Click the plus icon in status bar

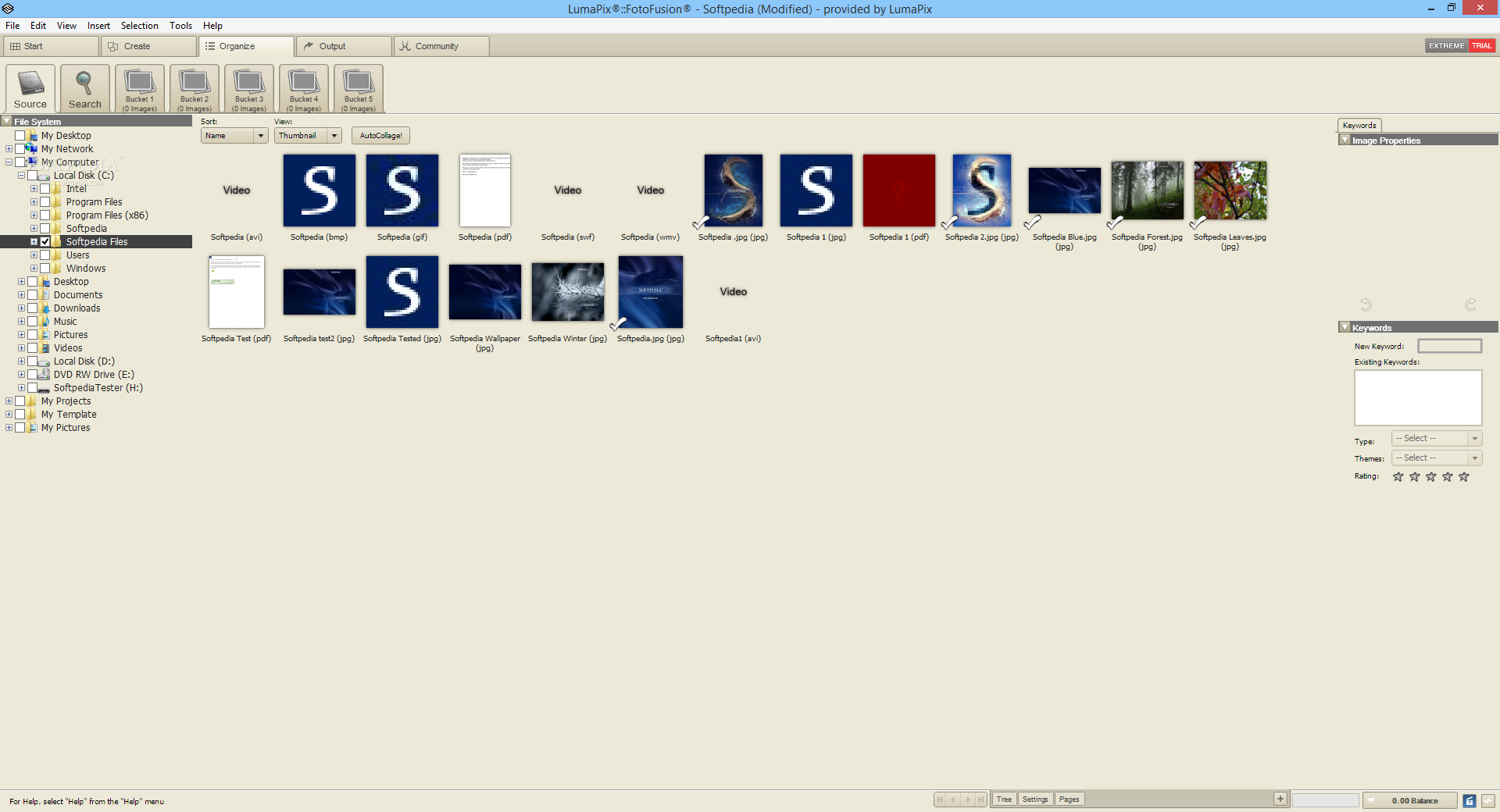[x=1280, y=799]
